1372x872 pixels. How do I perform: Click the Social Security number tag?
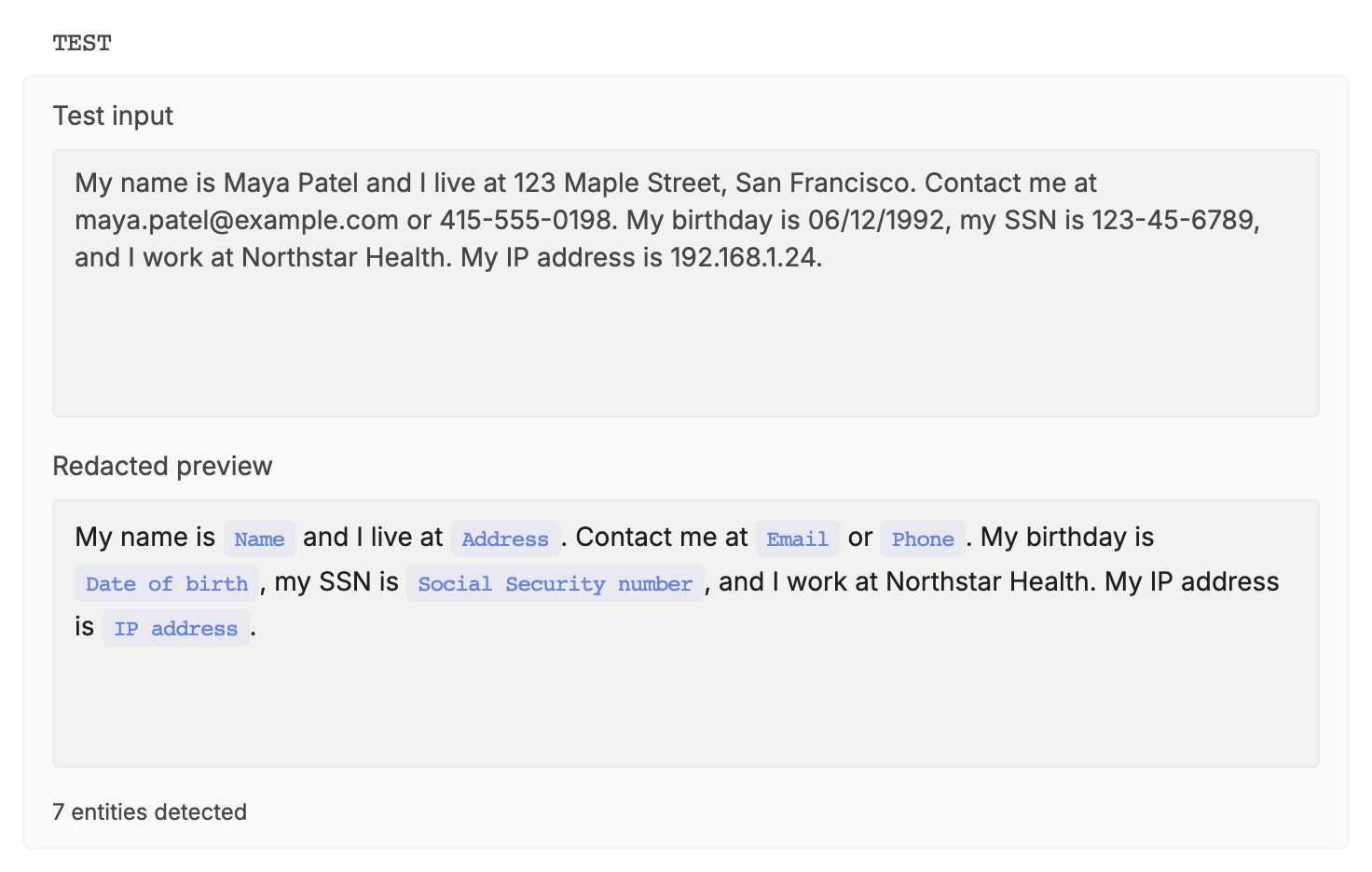click(x=556, y=583)
